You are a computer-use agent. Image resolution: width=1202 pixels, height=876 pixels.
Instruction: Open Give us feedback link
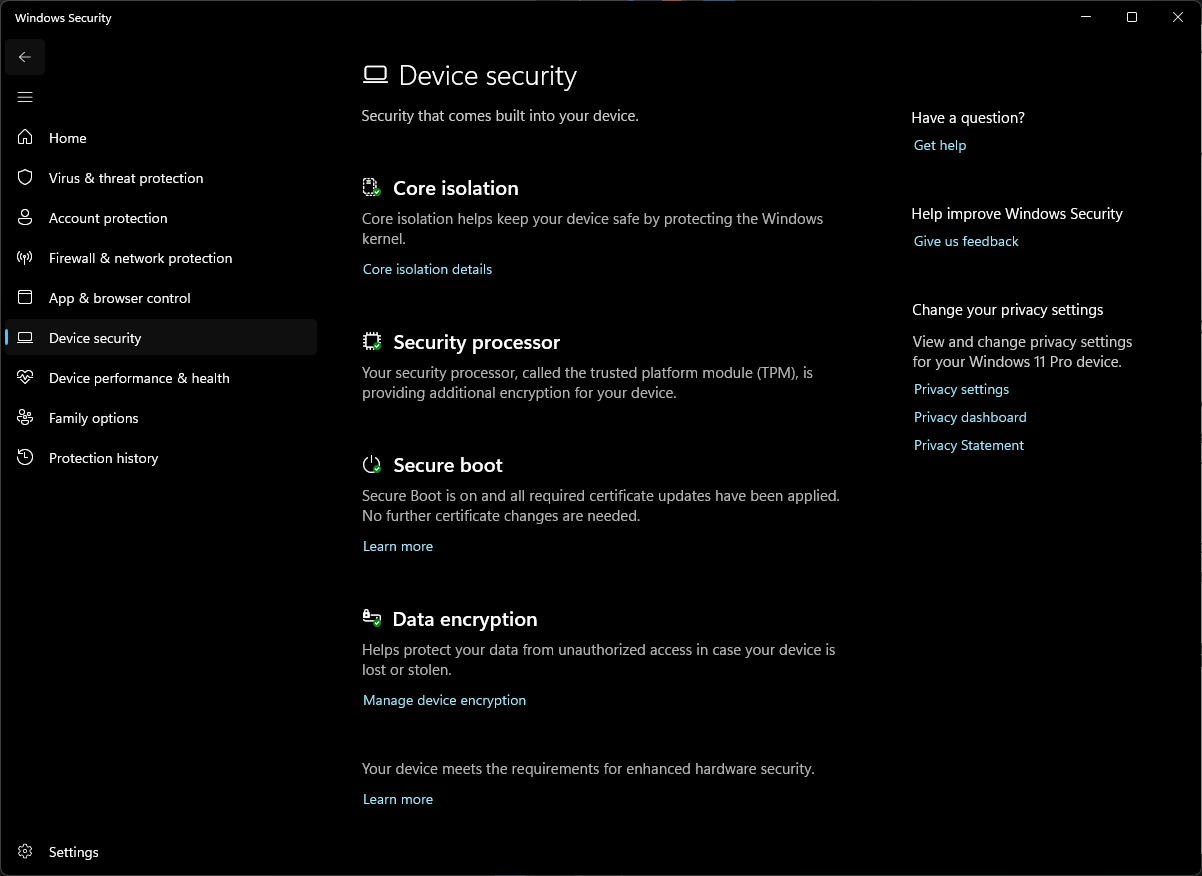click(x=966, y=241)
